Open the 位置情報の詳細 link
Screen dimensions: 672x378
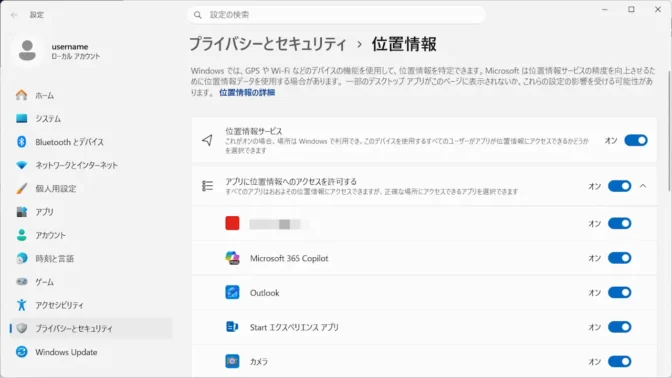pyautogui.click(x=247, y=93)
